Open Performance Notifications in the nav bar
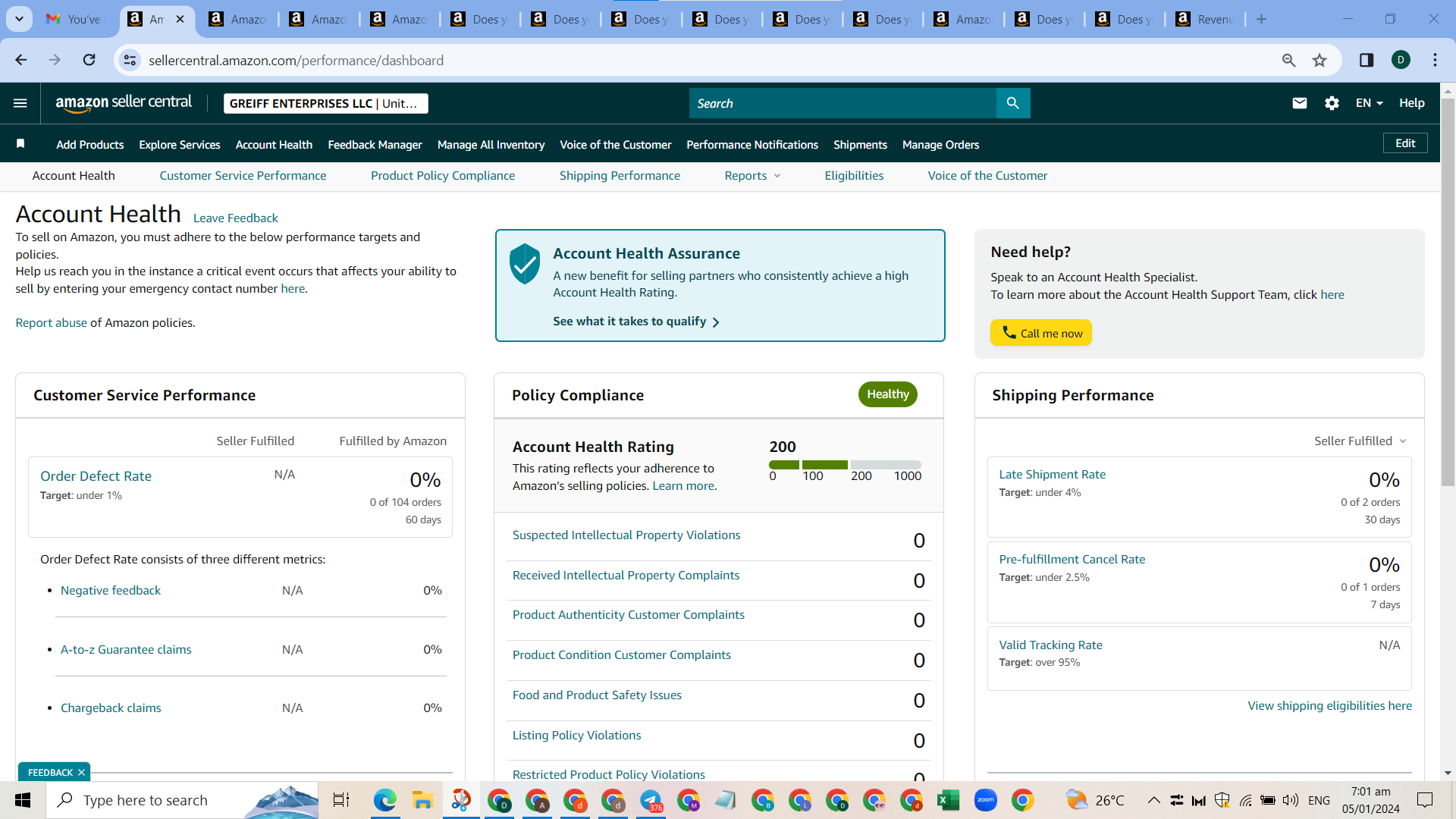The height and width of the screenshot is (819, 1456). coord(752,145)
